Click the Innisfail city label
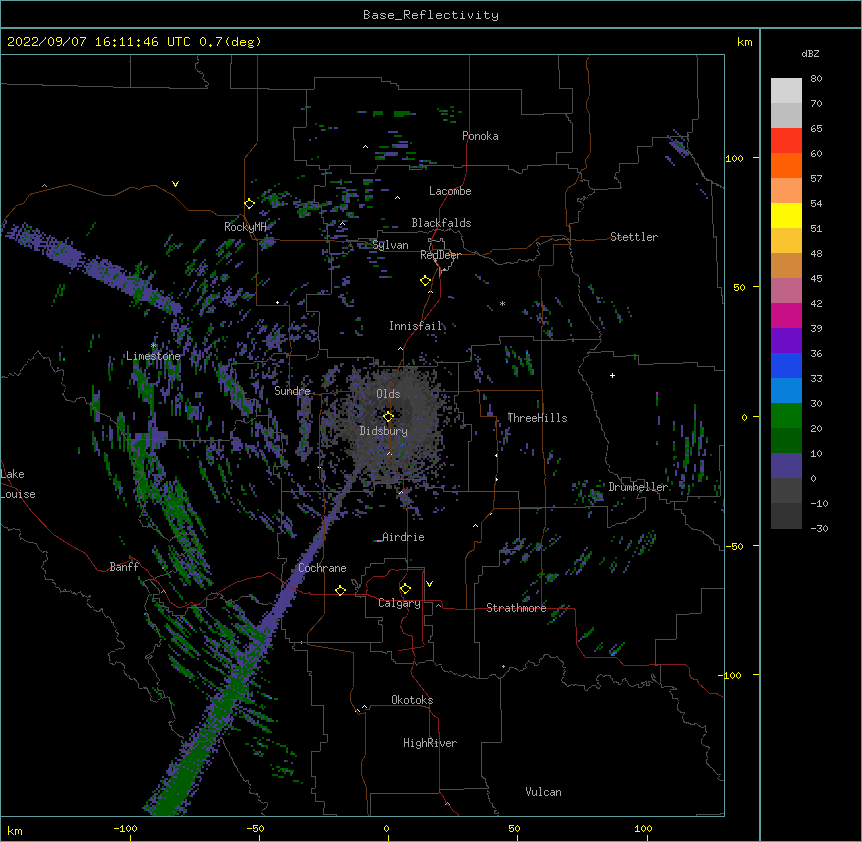Viewport: 862px width, 842px height. [x=416, y=326]
